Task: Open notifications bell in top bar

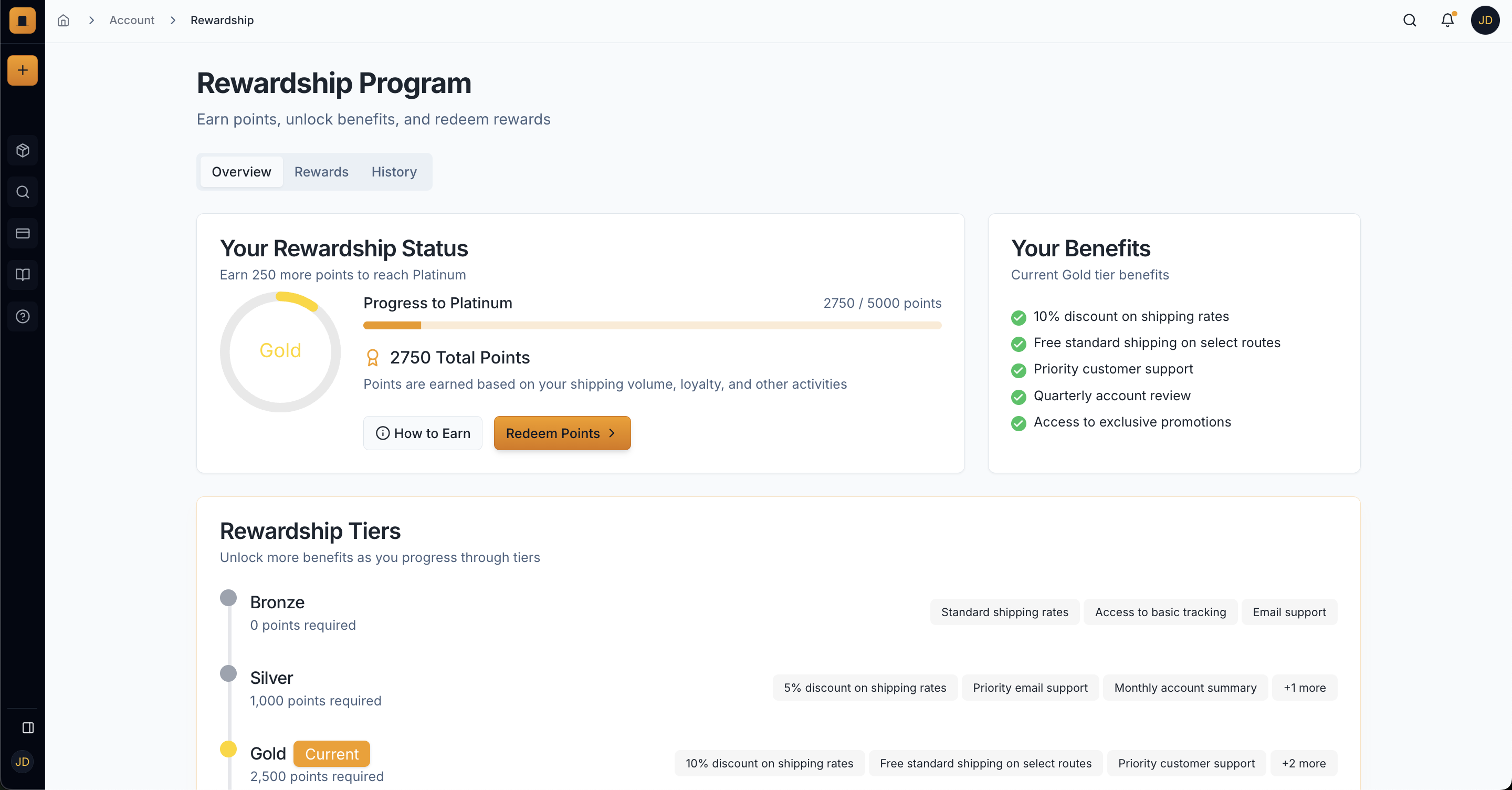Action: pos(1447,20)
